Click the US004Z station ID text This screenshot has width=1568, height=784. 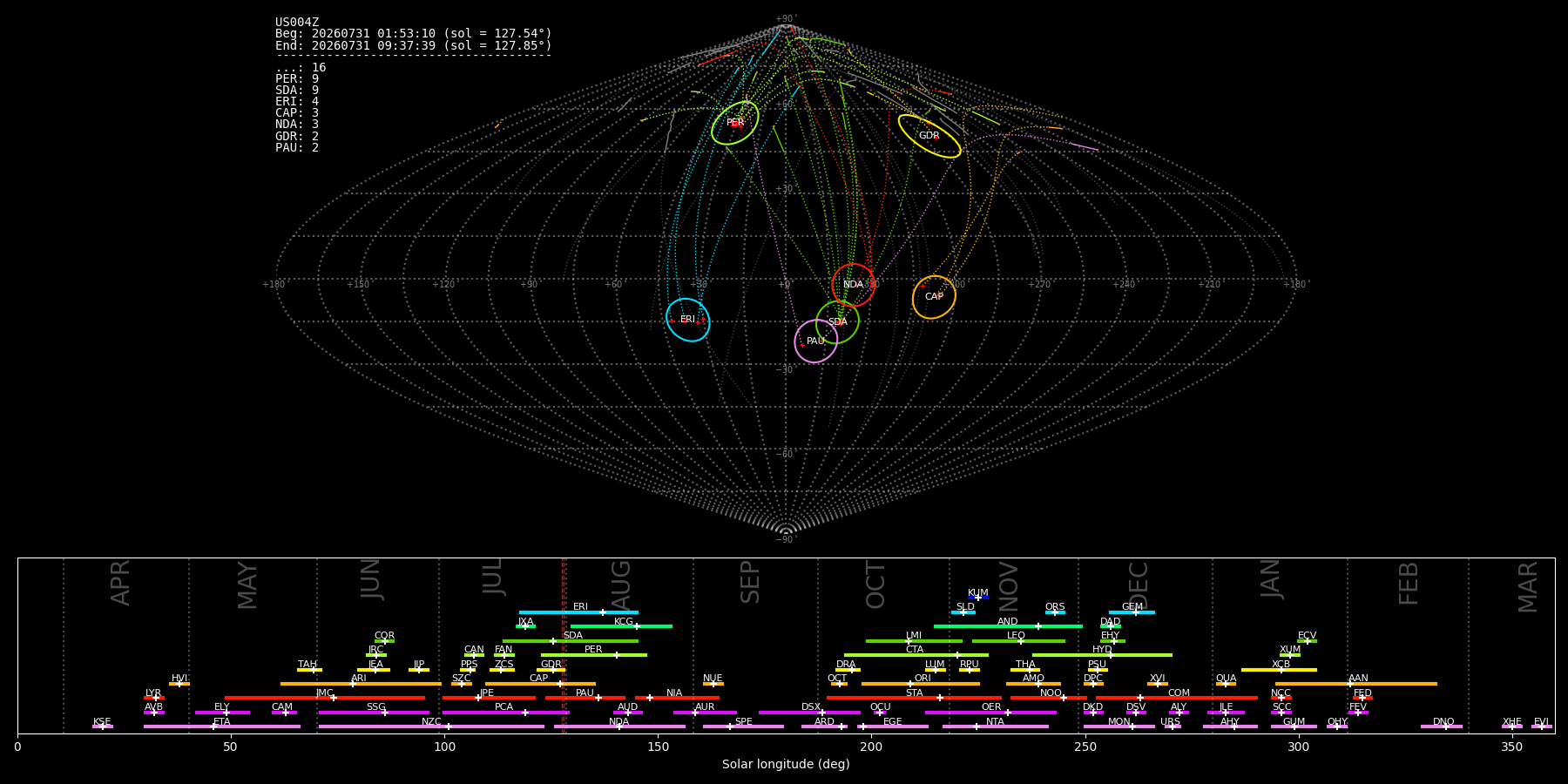pyautogui.click(x=297, y=23)
